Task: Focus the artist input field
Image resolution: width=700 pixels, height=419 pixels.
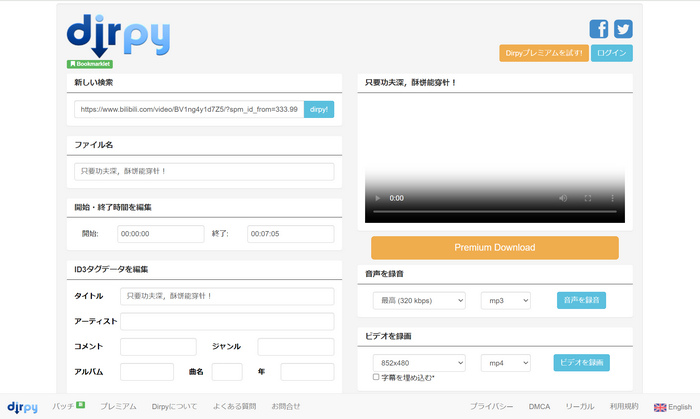Action: tap(227, 321)
